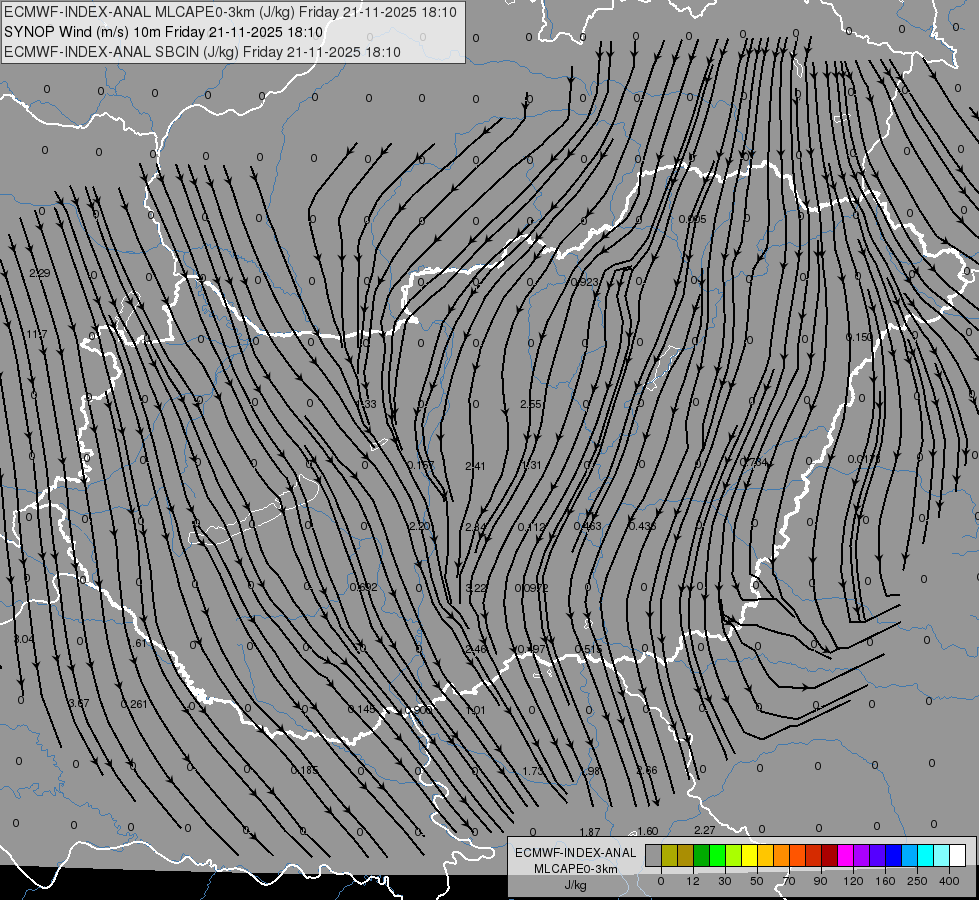Click the bright yellow legend swatch

coord(750,855)
